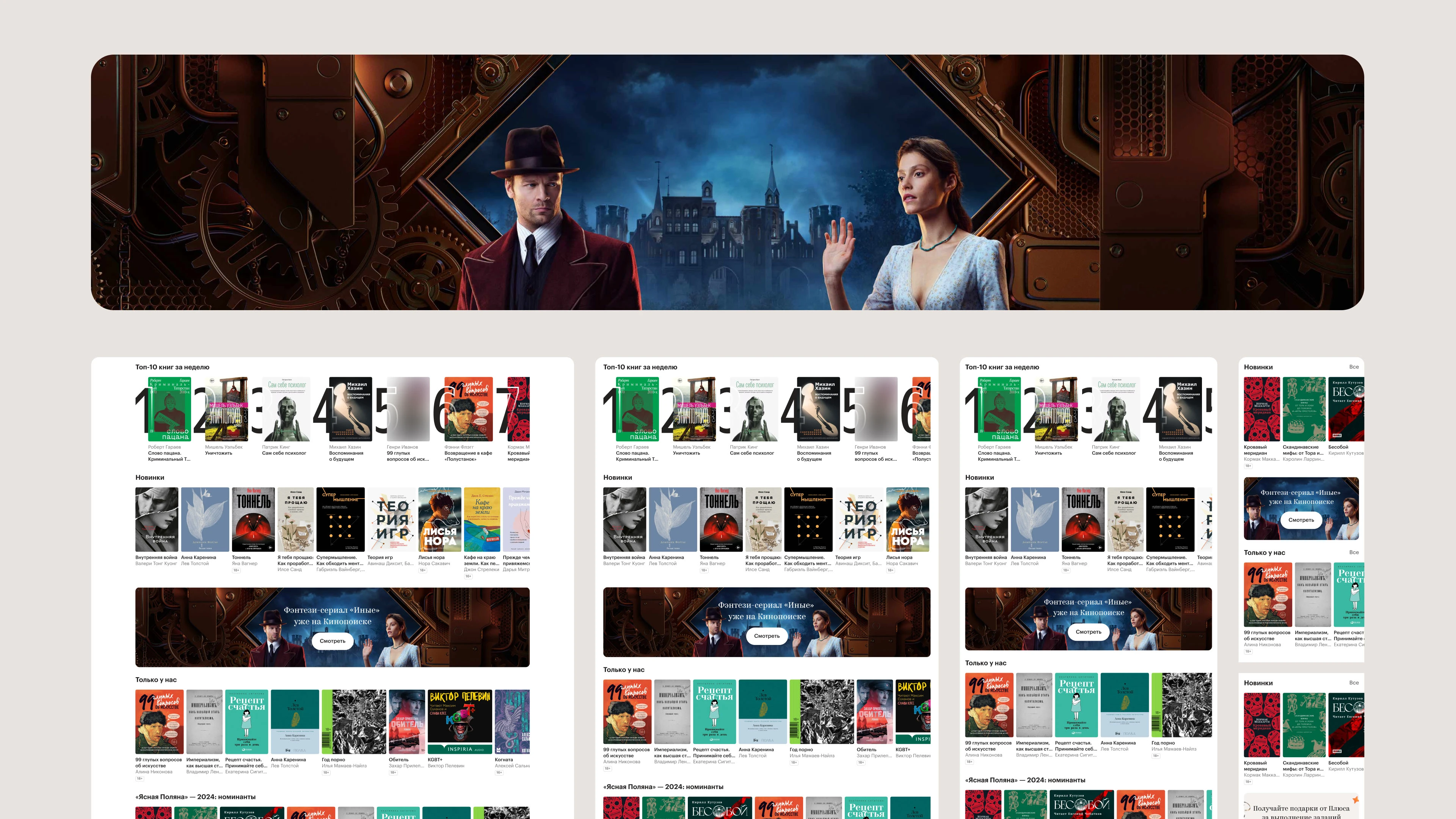Open Империализм cover in narrow right panel
1456x819 pixels.
(x=1313, y=595)
